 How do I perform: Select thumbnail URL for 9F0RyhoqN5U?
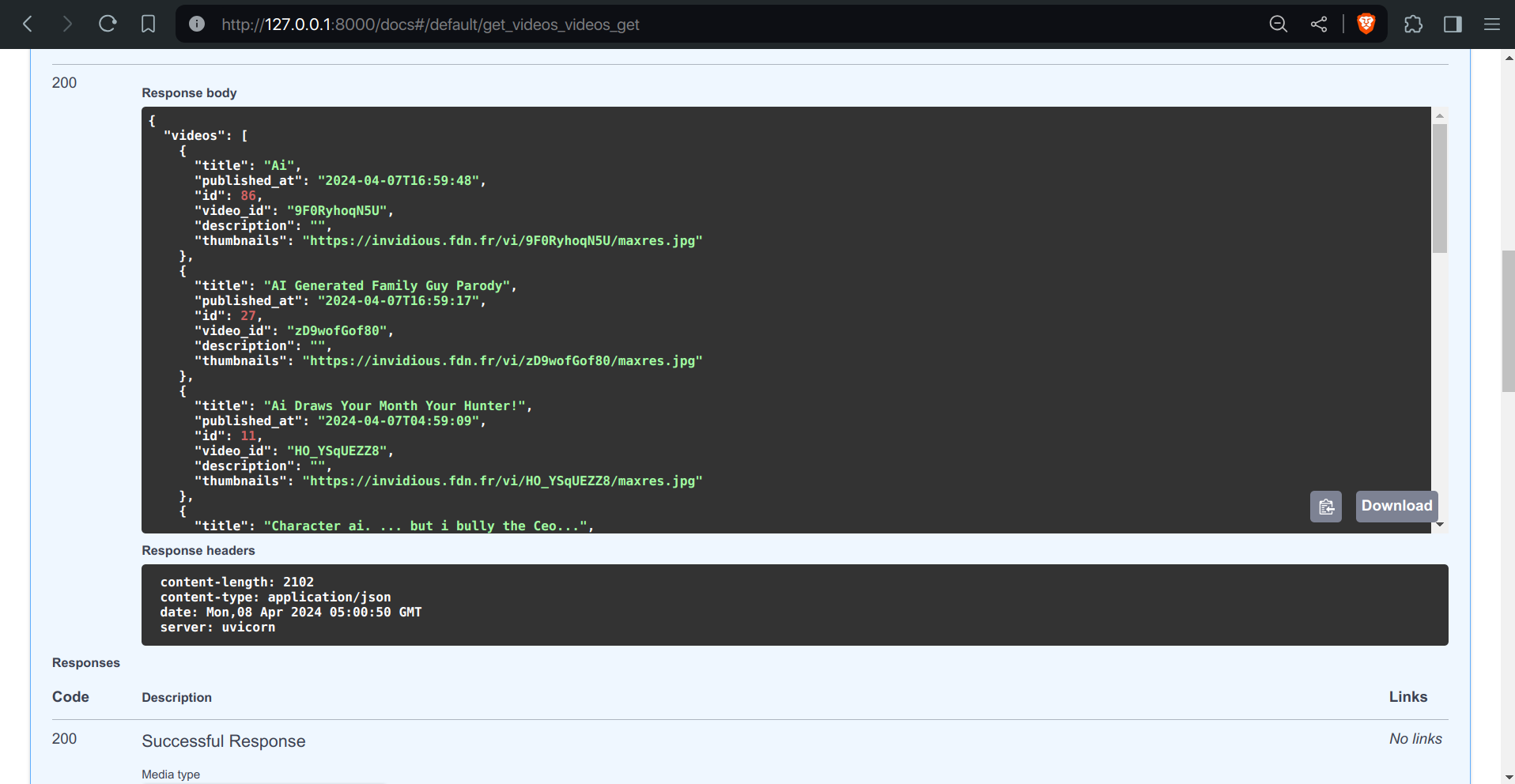(x=503, y=241)
